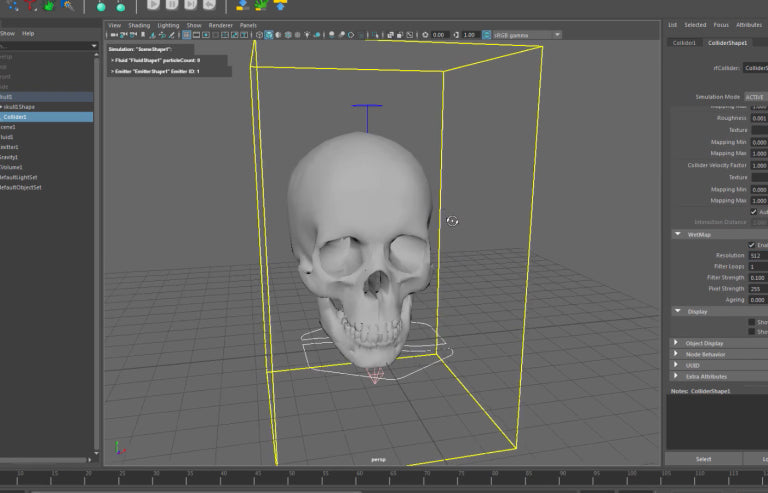Expand the Object Display section
Image resolution: width=768 pixels, height=493 pixels.
coord(676,343)
